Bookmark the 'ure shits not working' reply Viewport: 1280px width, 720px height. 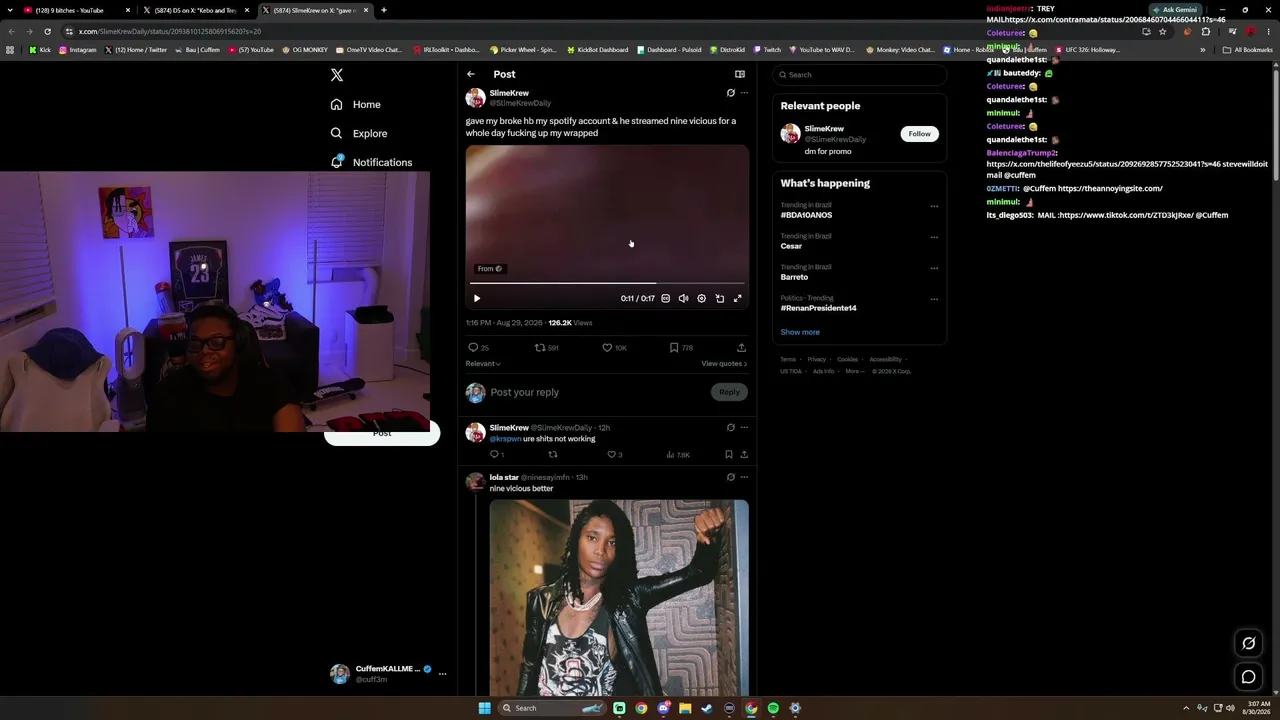pos(729,455)
